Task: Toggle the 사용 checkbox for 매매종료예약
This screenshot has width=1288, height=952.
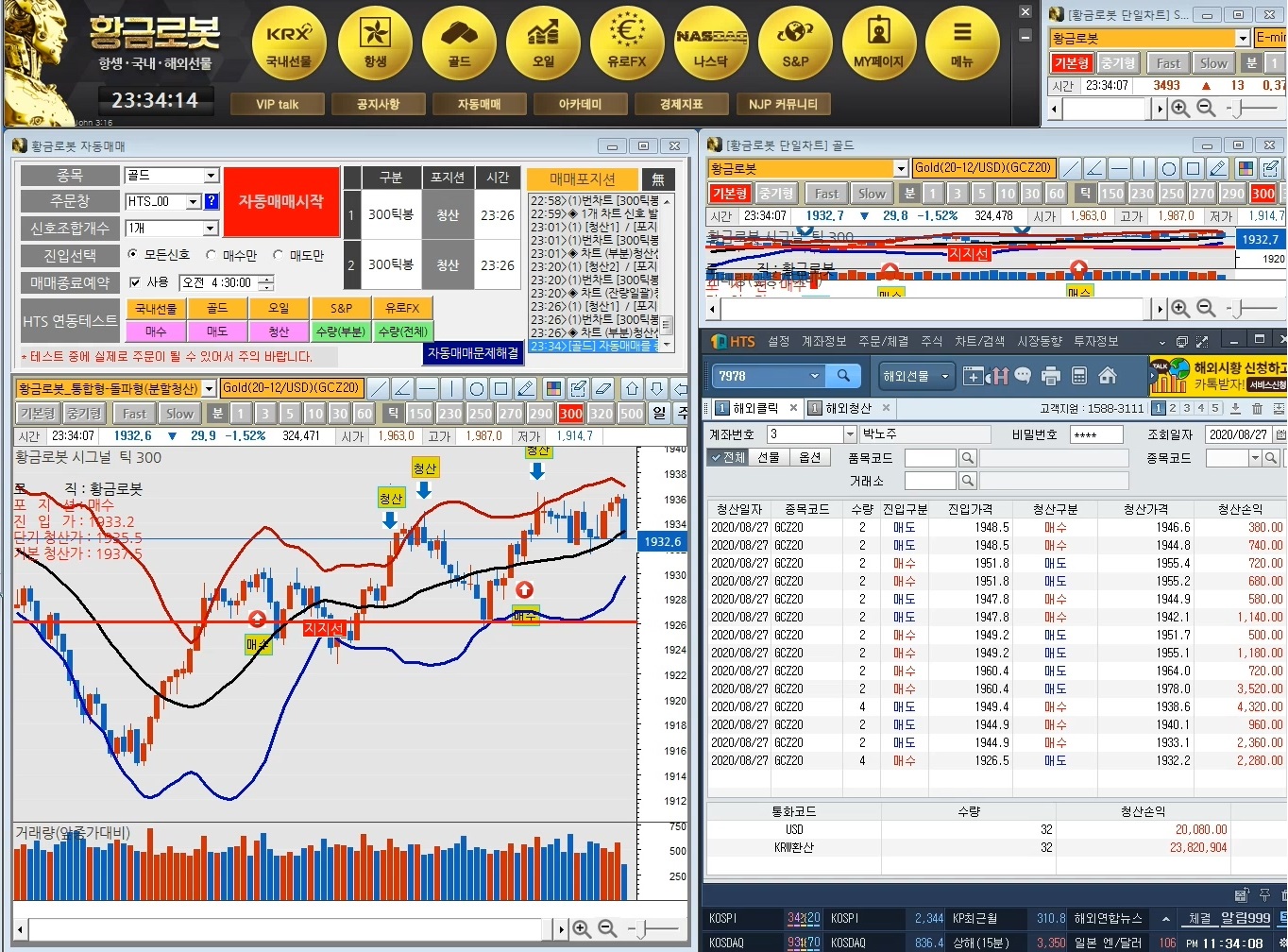Action: (x=134, y=282)
